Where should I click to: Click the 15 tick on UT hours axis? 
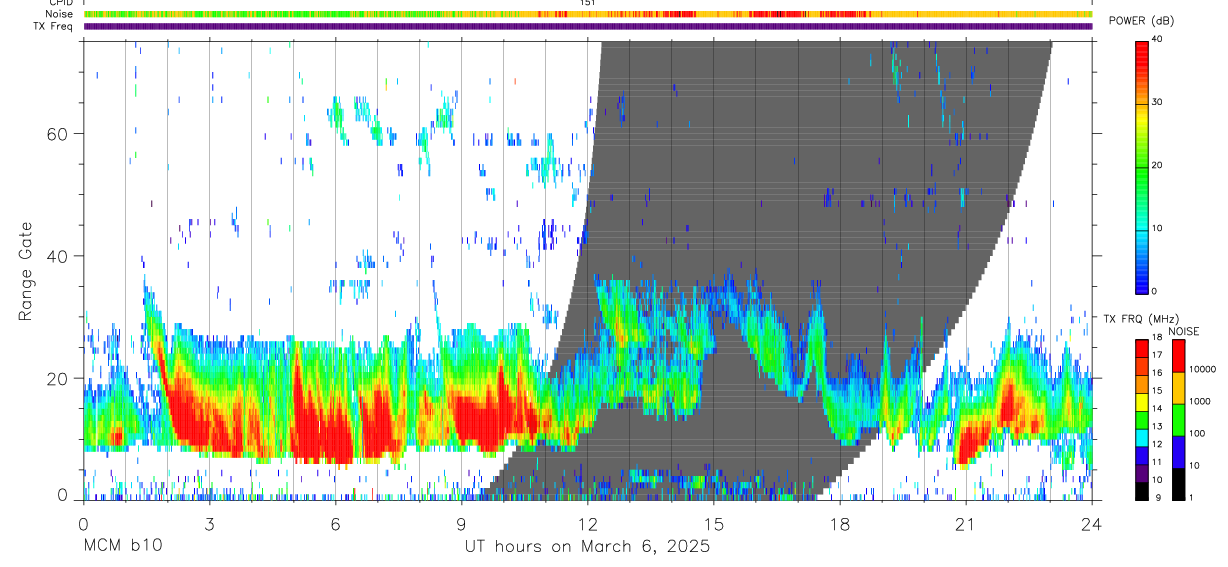pos(713,523)
